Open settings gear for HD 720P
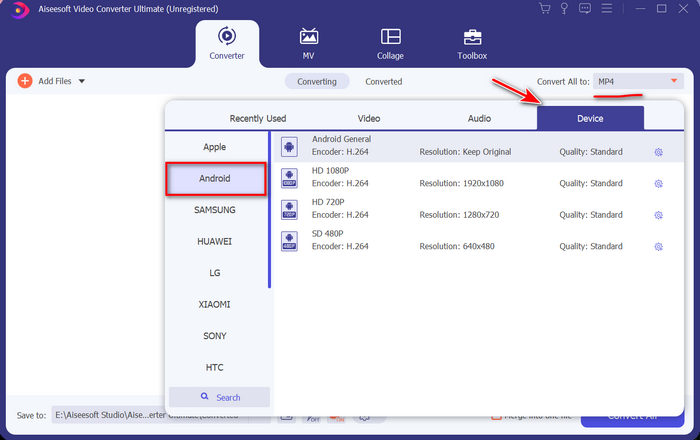Screen dimensions: 700x440 658,215
